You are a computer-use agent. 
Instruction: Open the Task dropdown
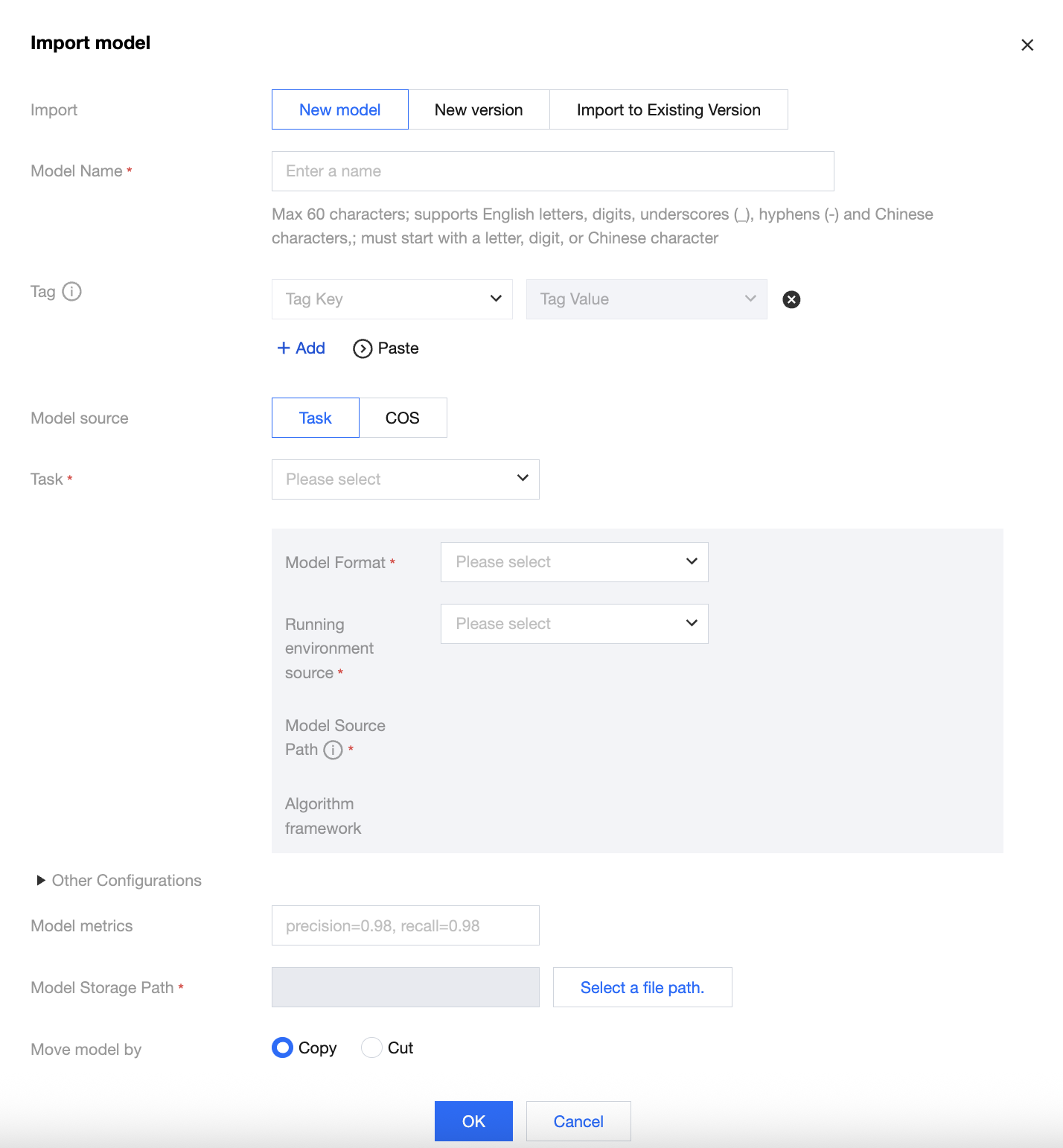click(406, 479)
